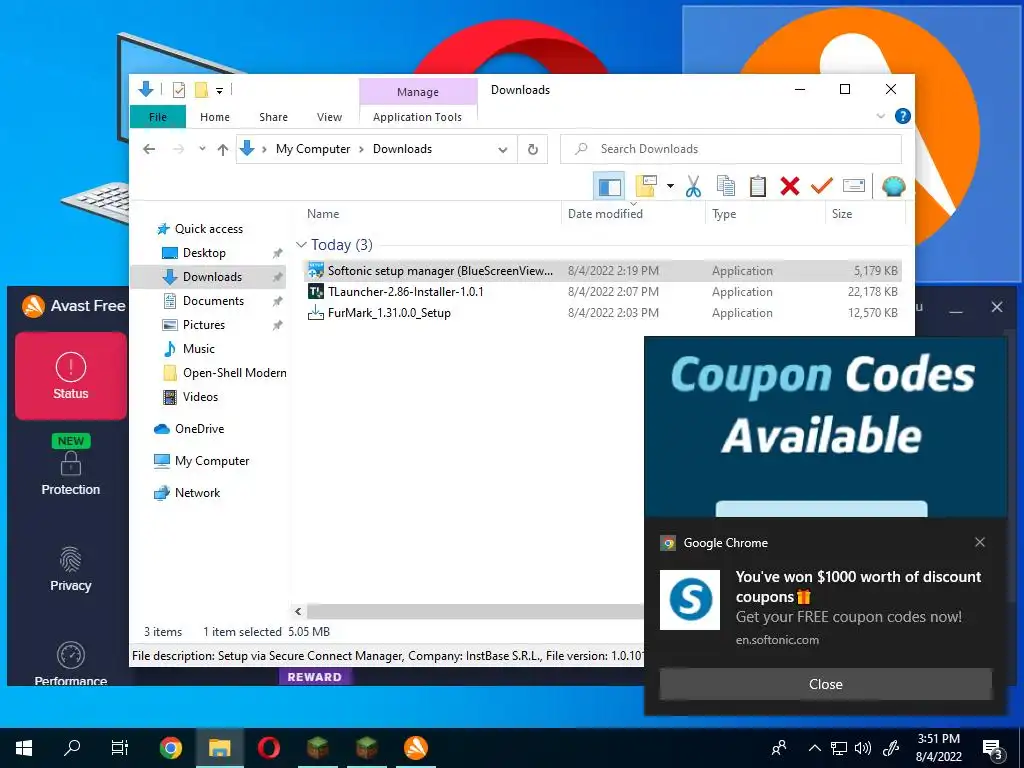Select Network in navigation pane

[197, 492]
